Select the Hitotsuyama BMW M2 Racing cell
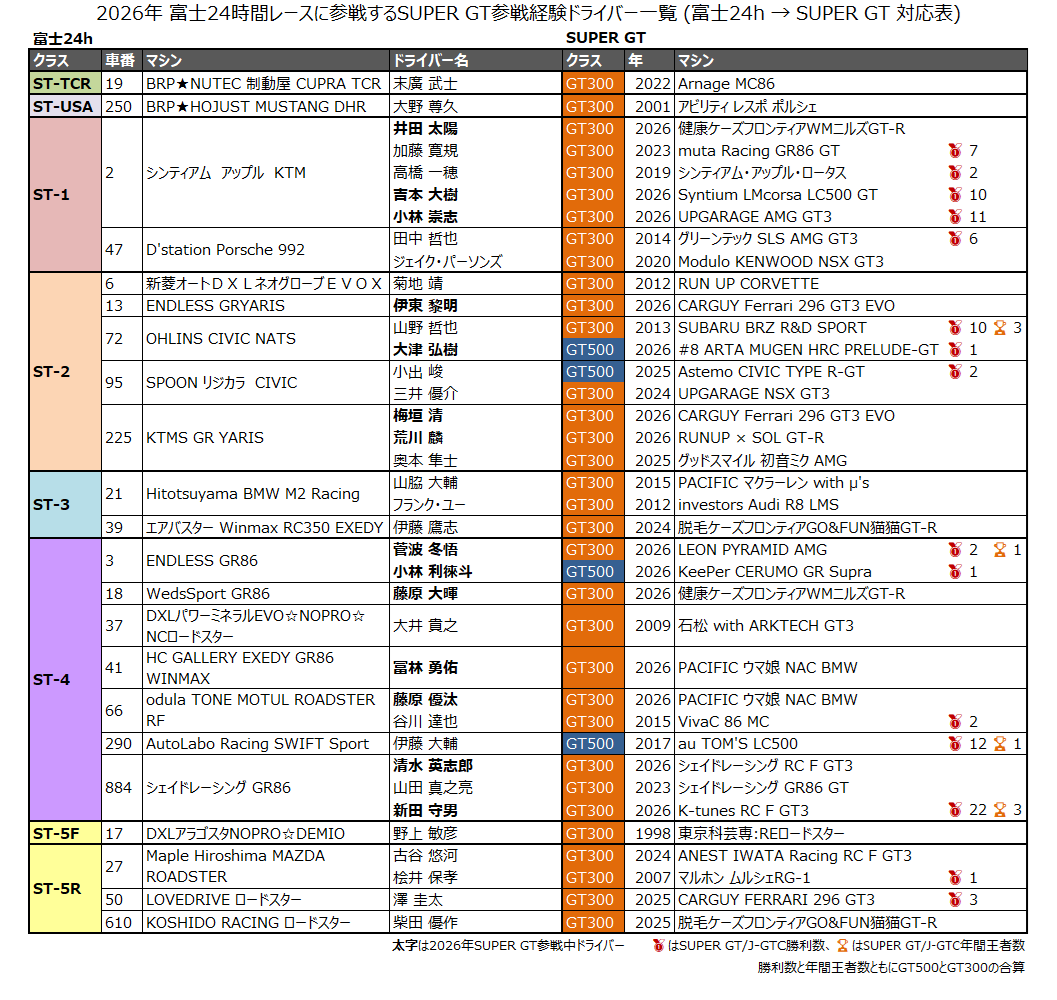1057x1000 pixels. [x=266, y=494]
